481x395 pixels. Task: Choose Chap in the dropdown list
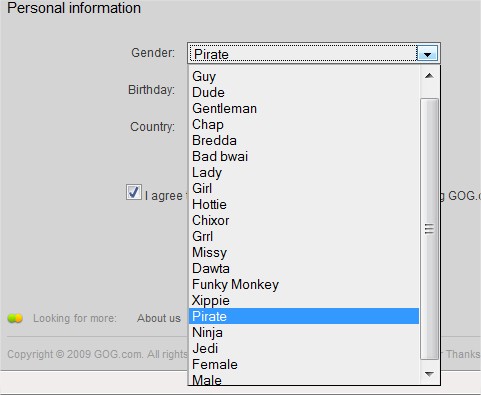pyautogui.click(x=304, y=124)
